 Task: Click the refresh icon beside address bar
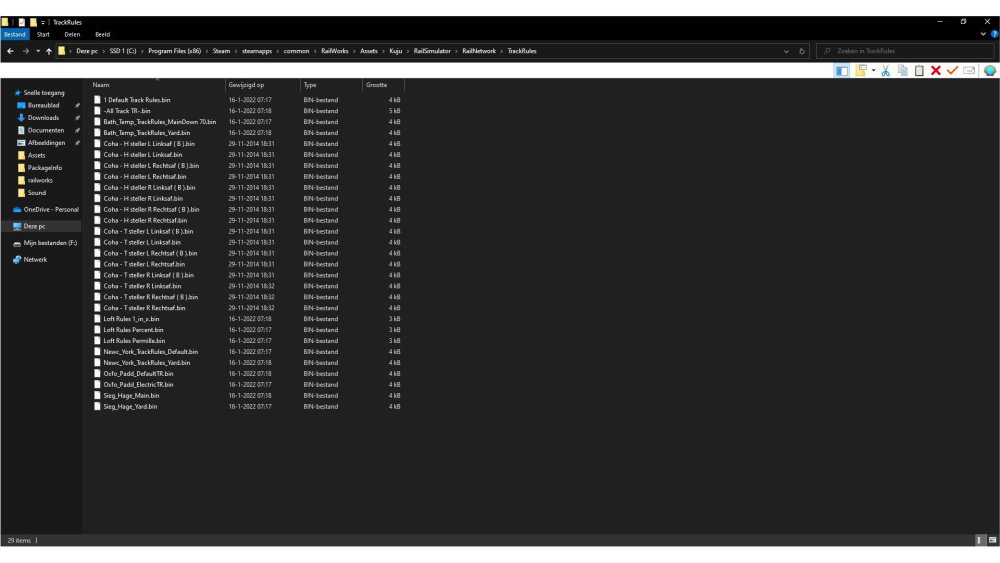pyautogui.click(x=803, y=51)
